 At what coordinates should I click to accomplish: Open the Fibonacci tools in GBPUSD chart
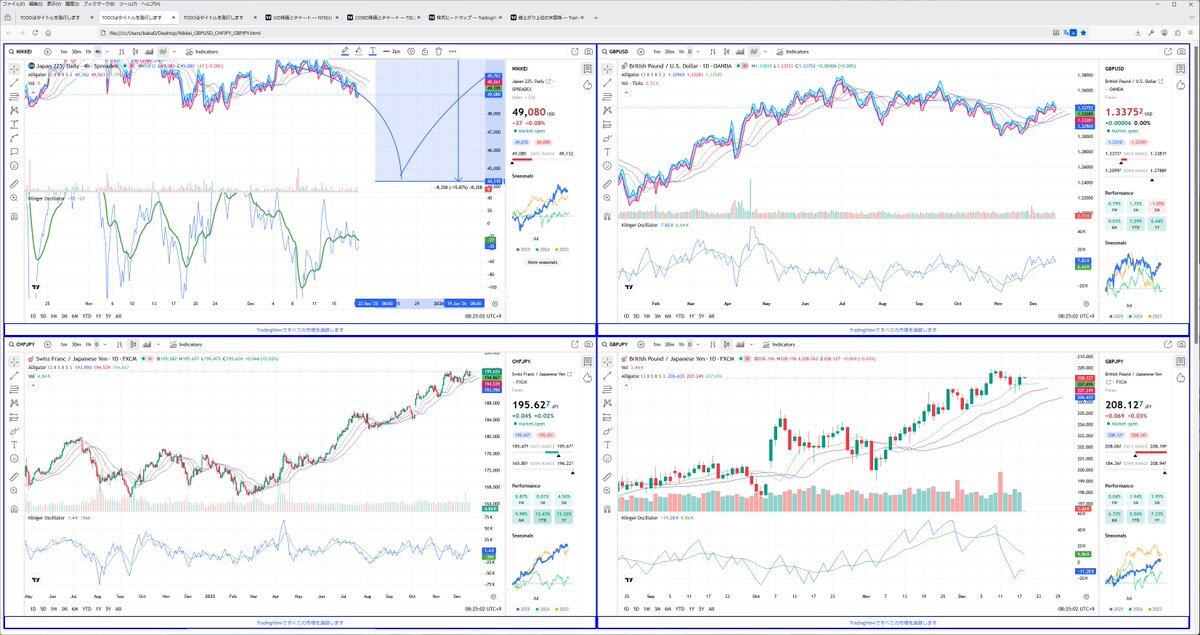tap(607, 97)
